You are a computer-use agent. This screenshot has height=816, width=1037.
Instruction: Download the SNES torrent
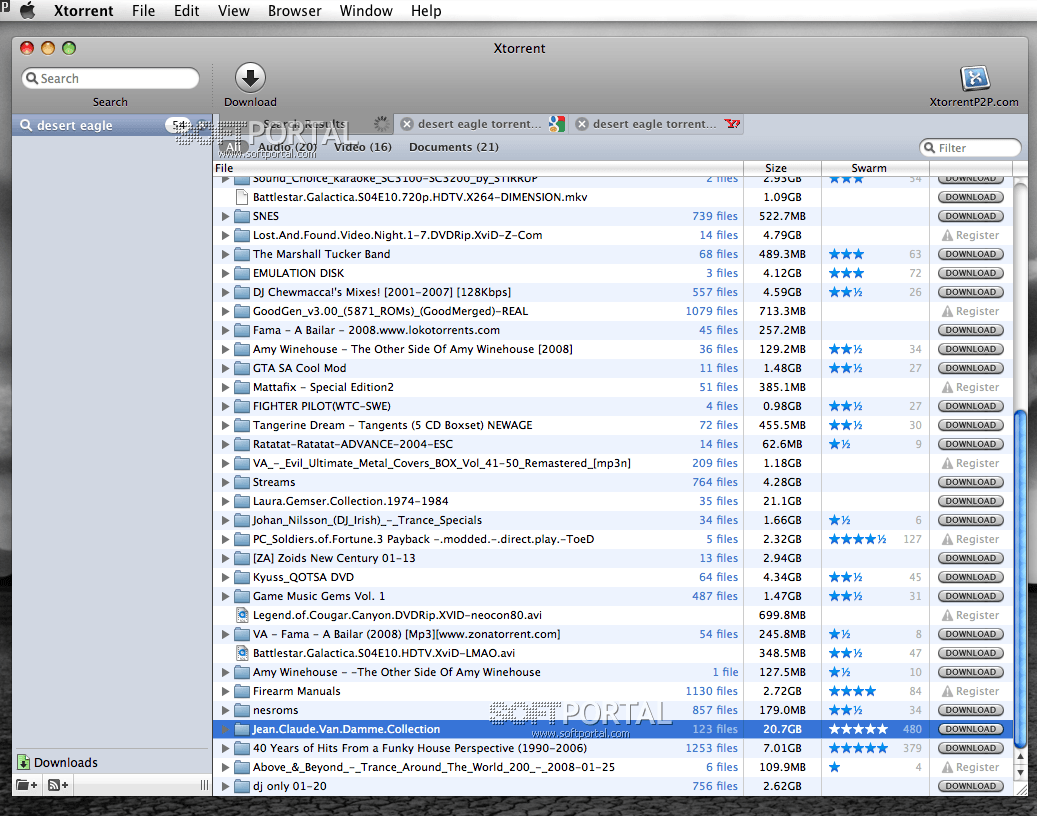(970, 216)
